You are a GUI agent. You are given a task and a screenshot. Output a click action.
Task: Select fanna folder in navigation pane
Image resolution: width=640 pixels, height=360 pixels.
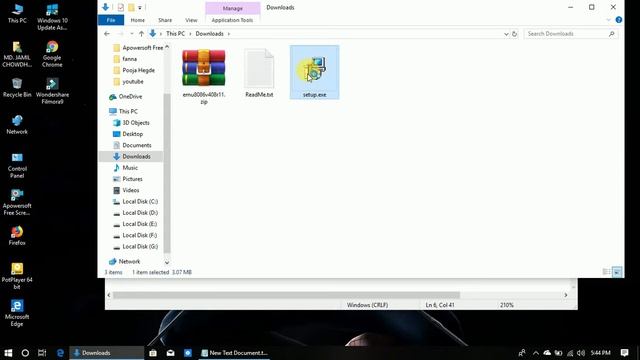tap(125, 59)
